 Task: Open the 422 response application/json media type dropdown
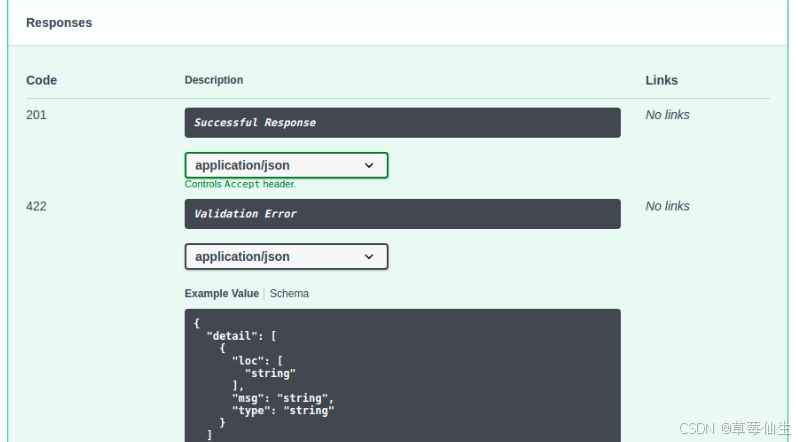coord(286,257)
